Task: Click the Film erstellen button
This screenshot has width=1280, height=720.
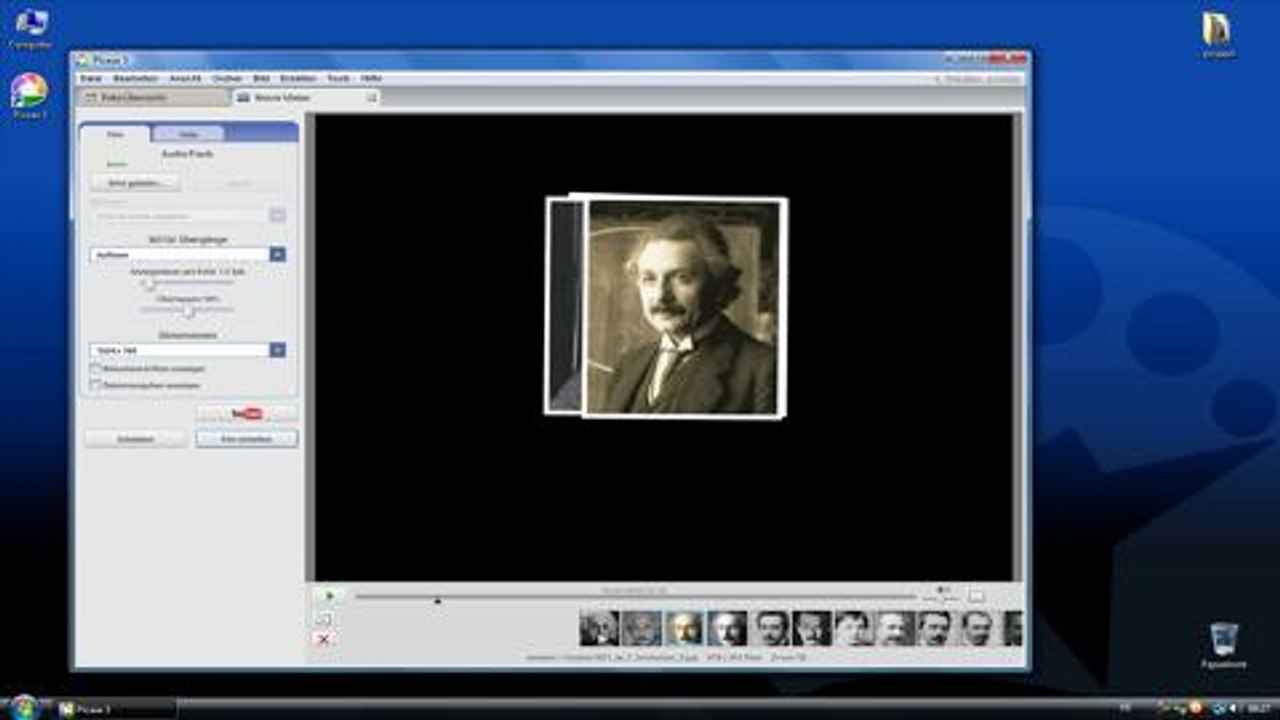Action: click(247, 439)
